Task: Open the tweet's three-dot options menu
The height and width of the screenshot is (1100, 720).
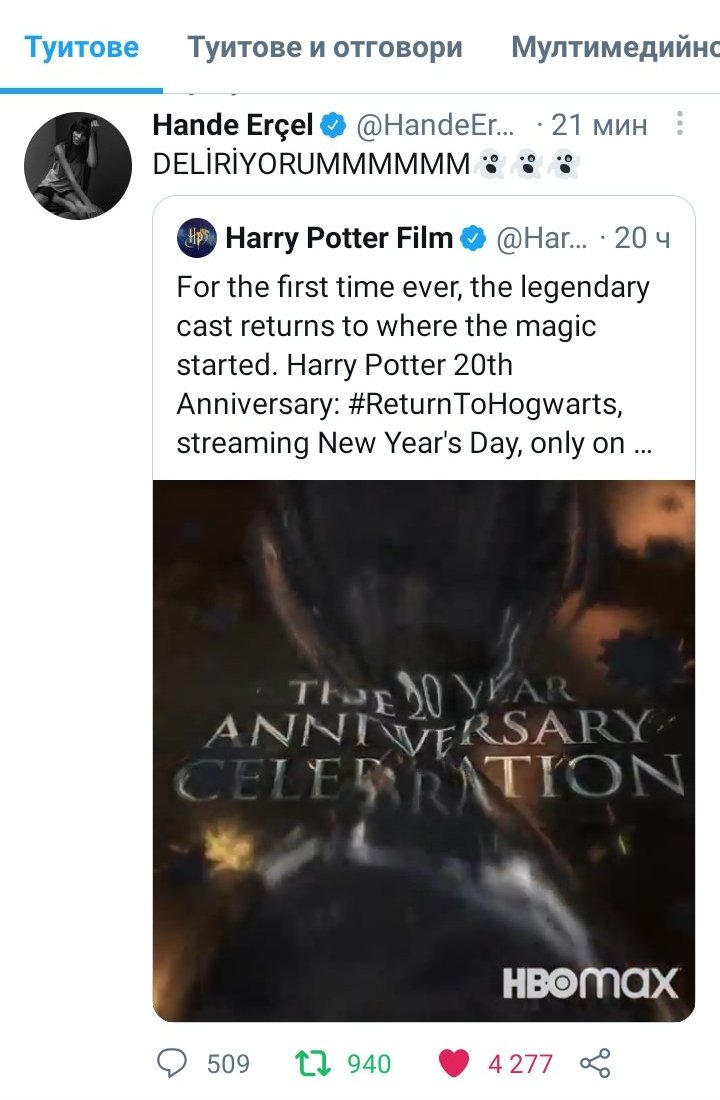Action: (x=680, y=124)
